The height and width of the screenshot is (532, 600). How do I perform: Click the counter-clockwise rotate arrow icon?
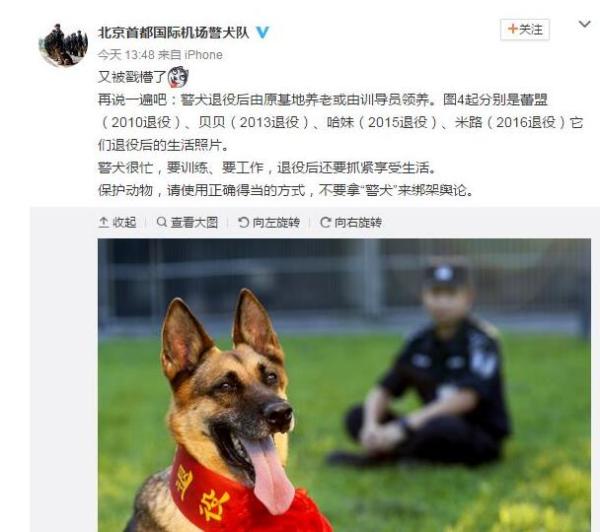(243, 222)
